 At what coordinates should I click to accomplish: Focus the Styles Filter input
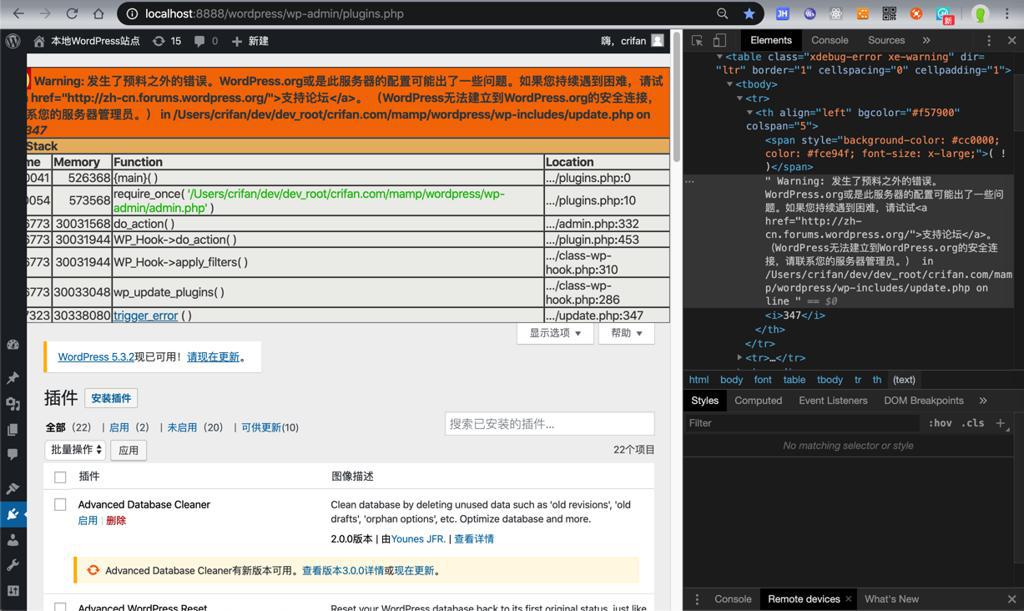[x=802, y=423]
